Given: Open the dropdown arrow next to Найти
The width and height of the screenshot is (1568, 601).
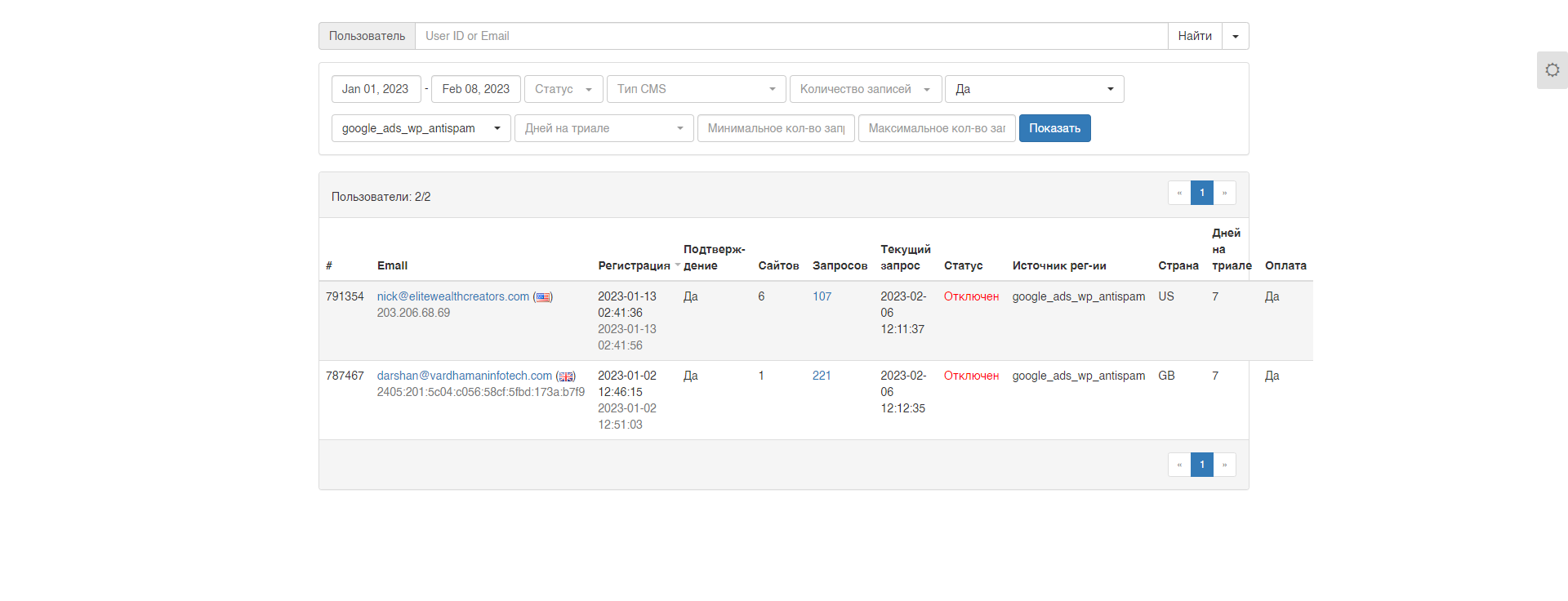Looking at the screenshot, I should pyautogui.click(x=1235, y=36).
